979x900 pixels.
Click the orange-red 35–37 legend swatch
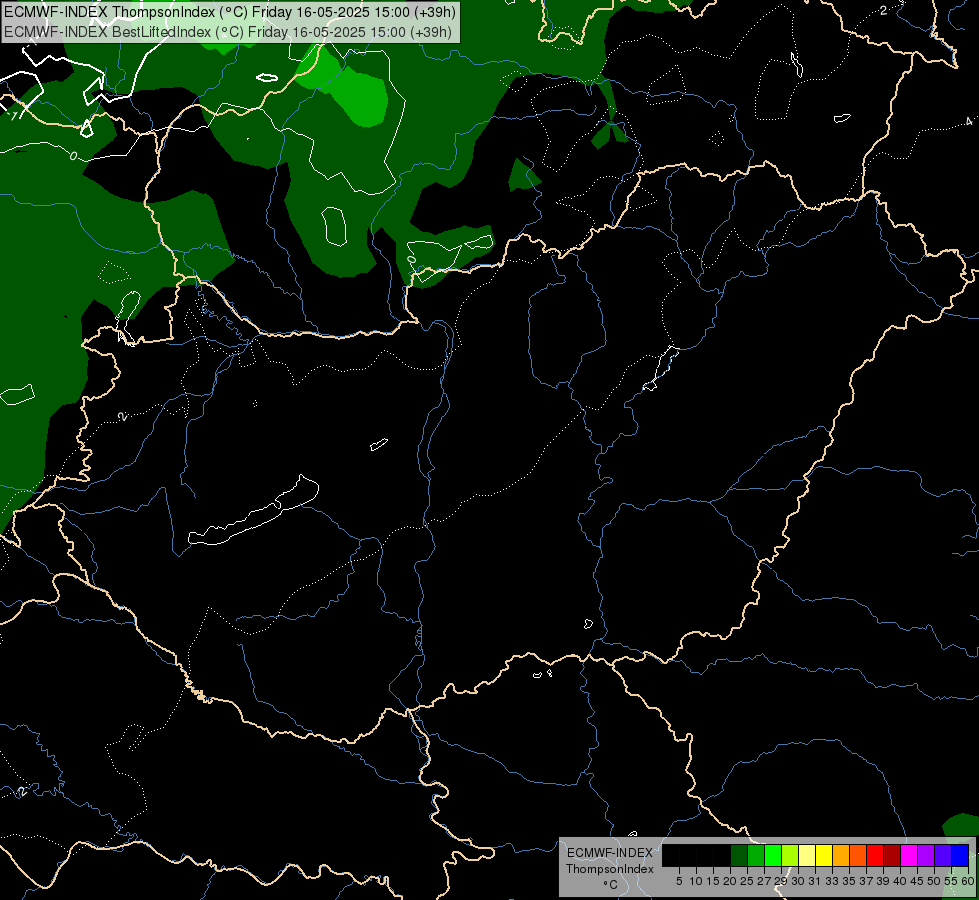tap(858, 855)
